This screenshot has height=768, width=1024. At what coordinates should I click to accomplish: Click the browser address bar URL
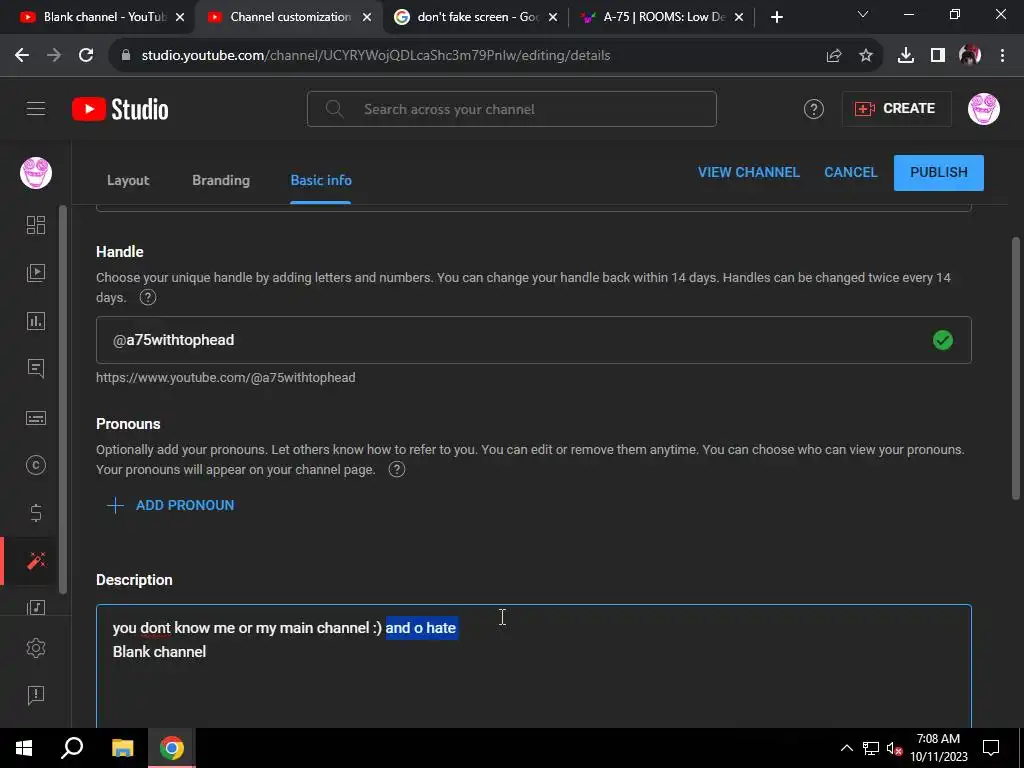[376, 56]
